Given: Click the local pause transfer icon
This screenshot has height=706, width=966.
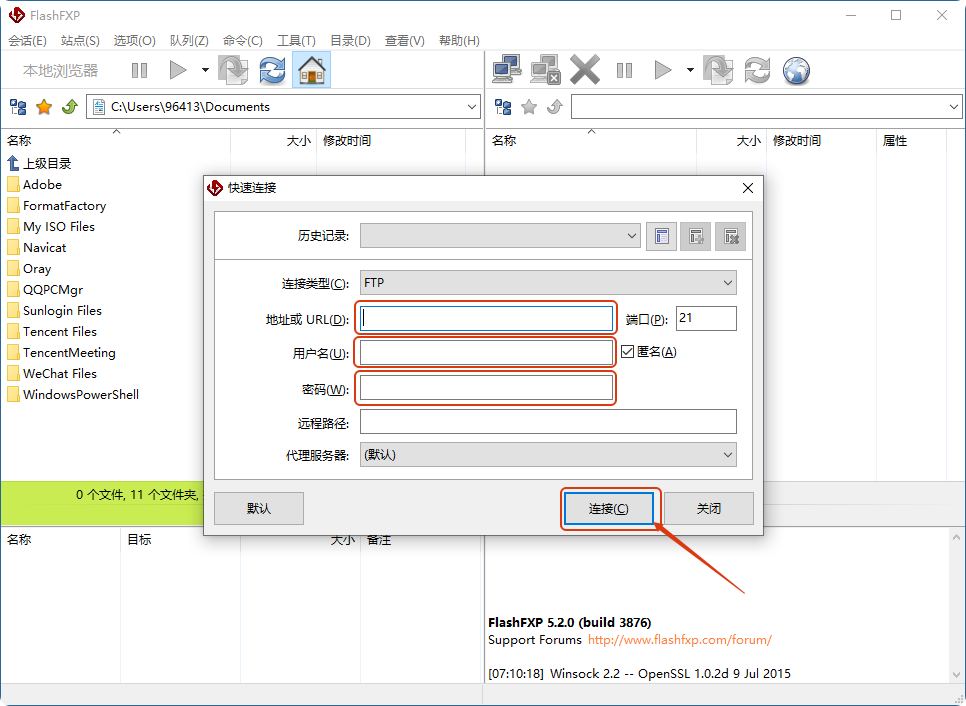Looking at the screenshot, I should [139, 70].
